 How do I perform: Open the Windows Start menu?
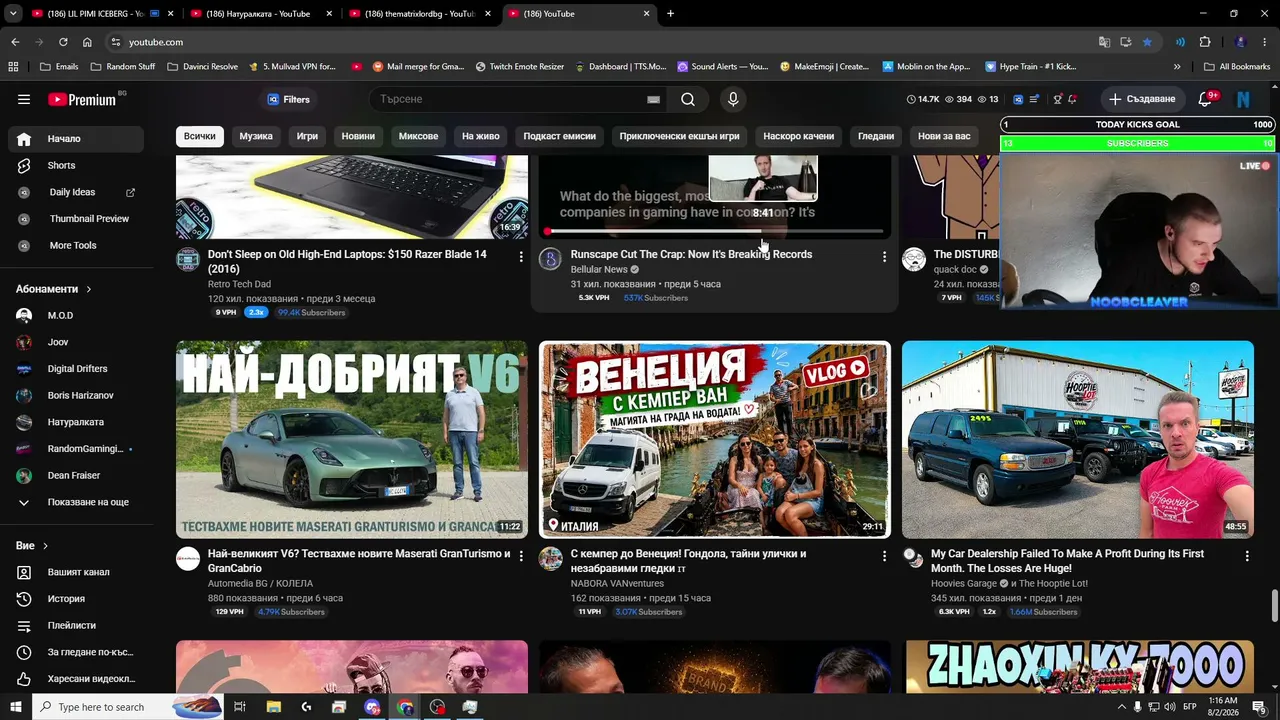click(16, 707)
